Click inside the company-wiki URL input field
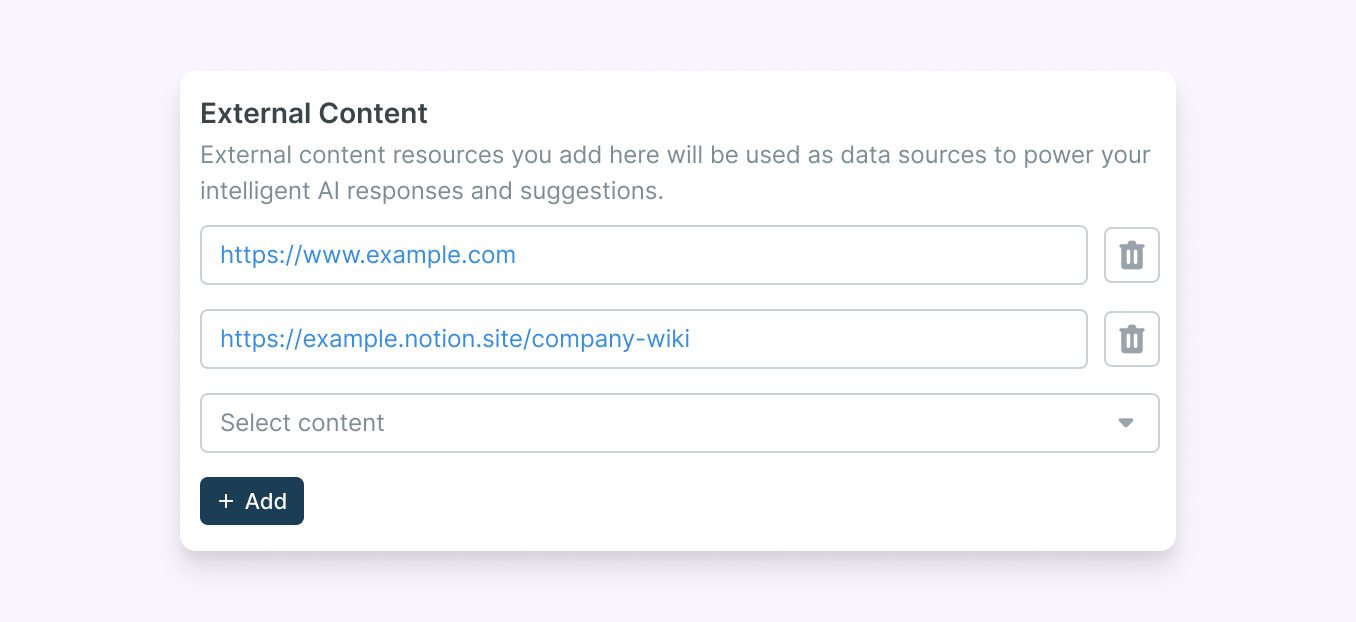The height and width of the screenshot is (622, 1356). coord(644,339)
